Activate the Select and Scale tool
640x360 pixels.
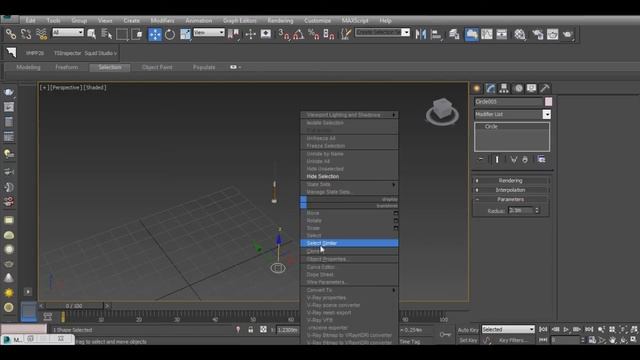click(185, 34)
